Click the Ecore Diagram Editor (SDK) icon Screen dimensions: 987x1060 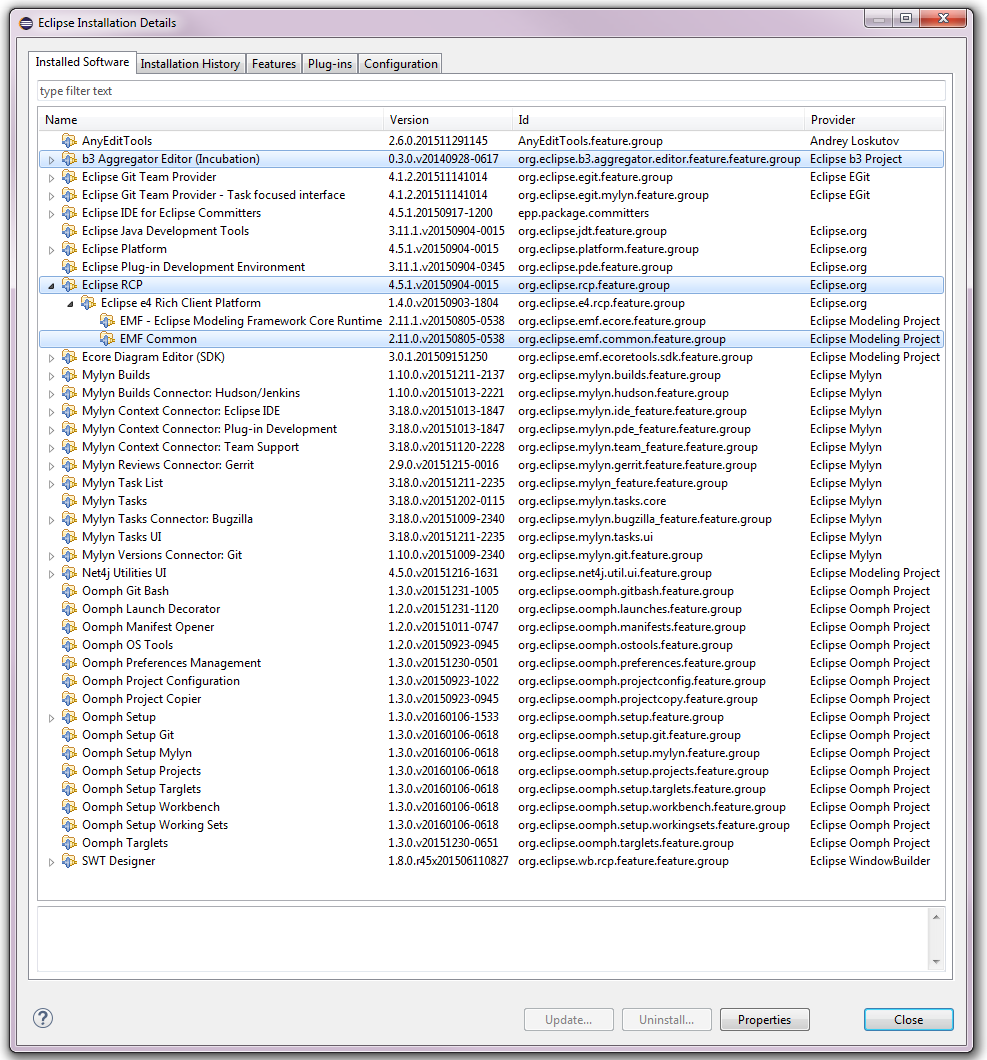[69, 357]
